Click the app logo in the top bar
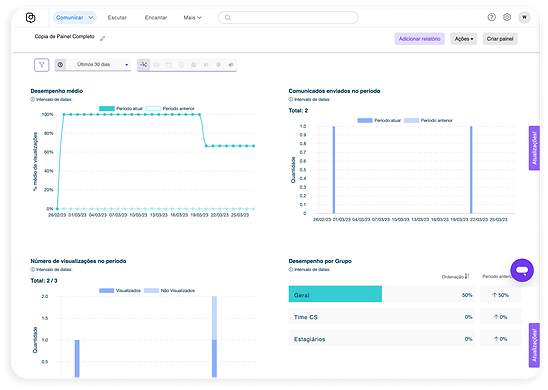 pos(31,17)
